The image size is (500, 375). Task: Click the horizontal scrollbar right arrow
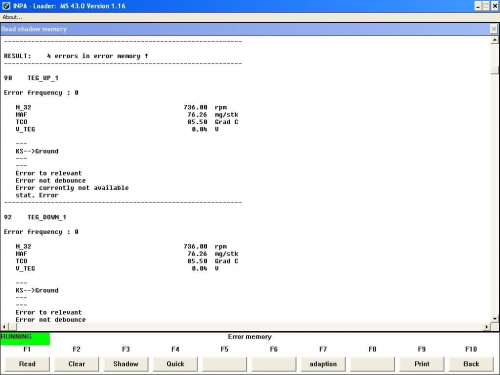pos(487,327)
